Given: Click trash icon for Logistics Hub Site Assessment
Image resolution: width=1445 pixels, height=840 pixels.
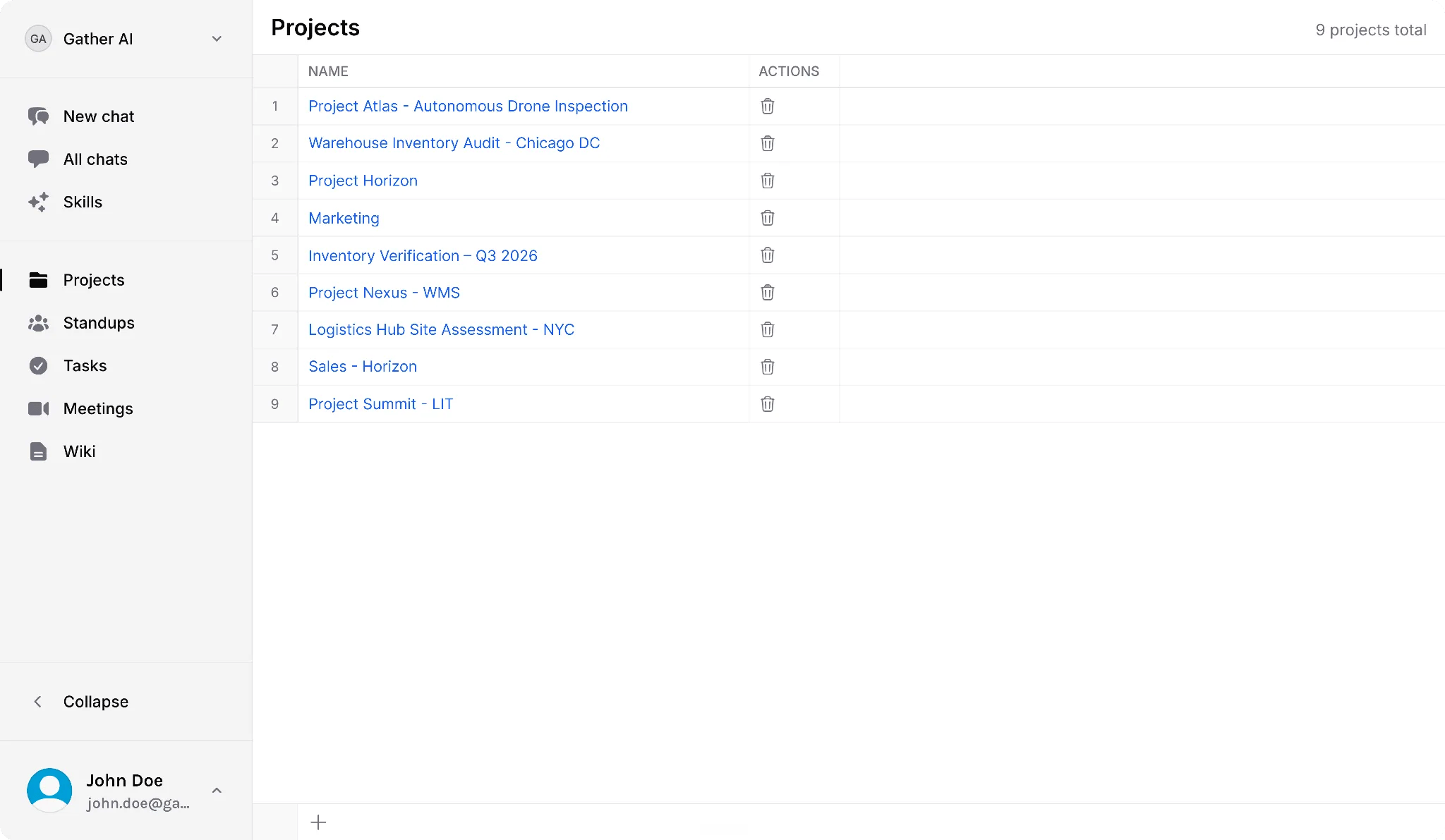Looking at the screenshot, I should 768,329.
